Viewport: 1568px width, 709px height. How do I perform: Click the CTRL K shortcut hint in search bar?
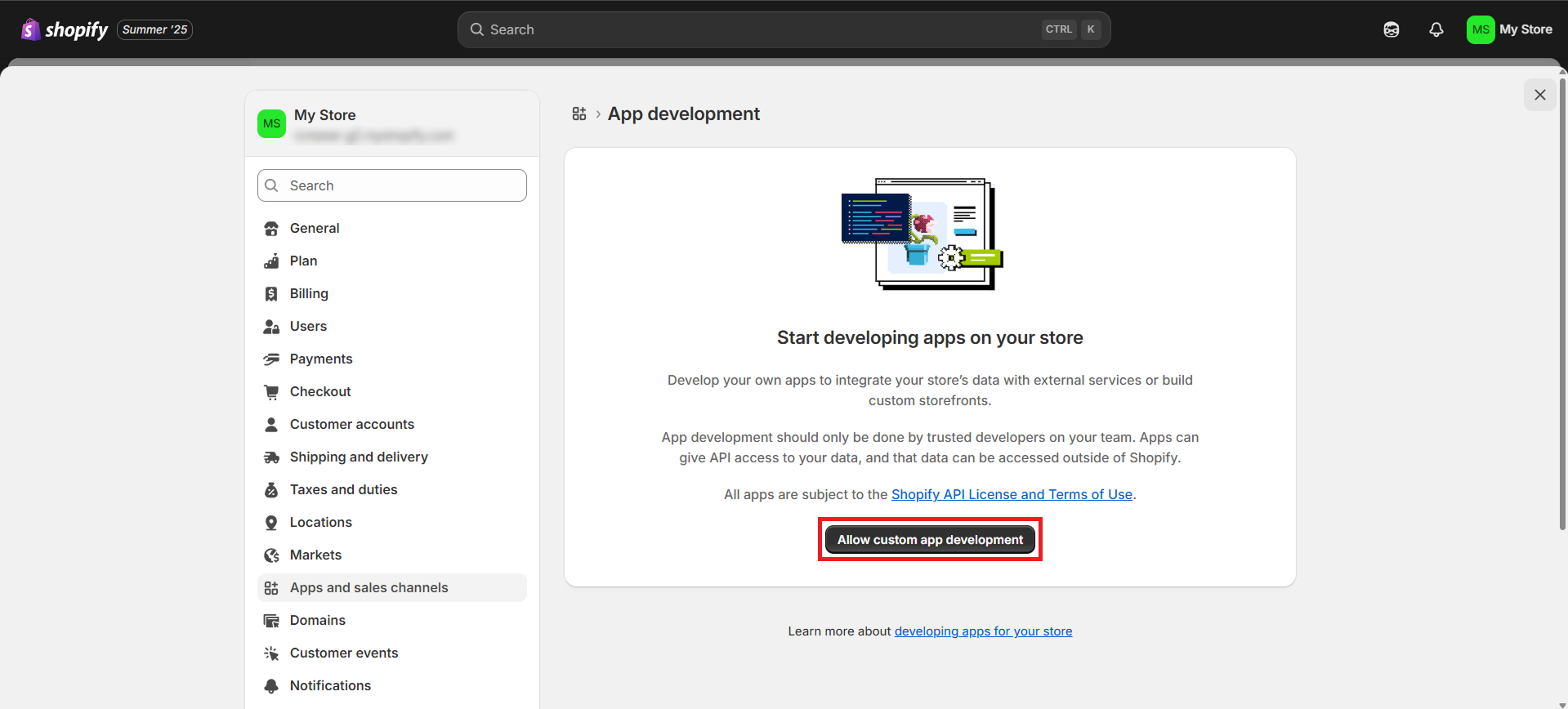click(1072, 29)
